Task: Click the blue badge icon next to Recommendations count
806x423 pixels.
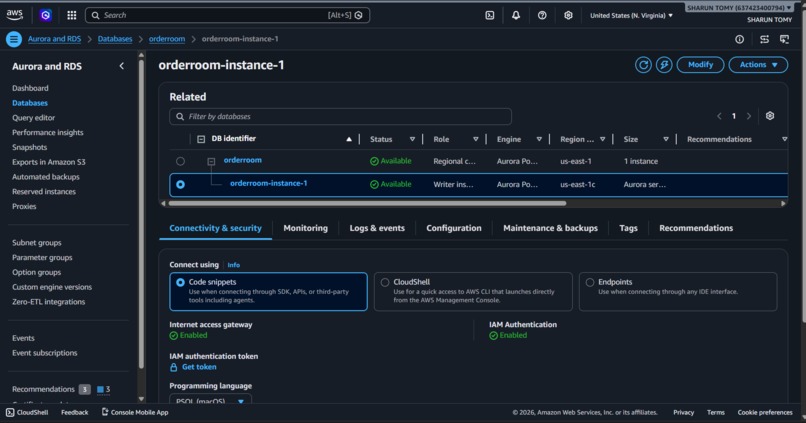Action: click(x=100, y=389)
